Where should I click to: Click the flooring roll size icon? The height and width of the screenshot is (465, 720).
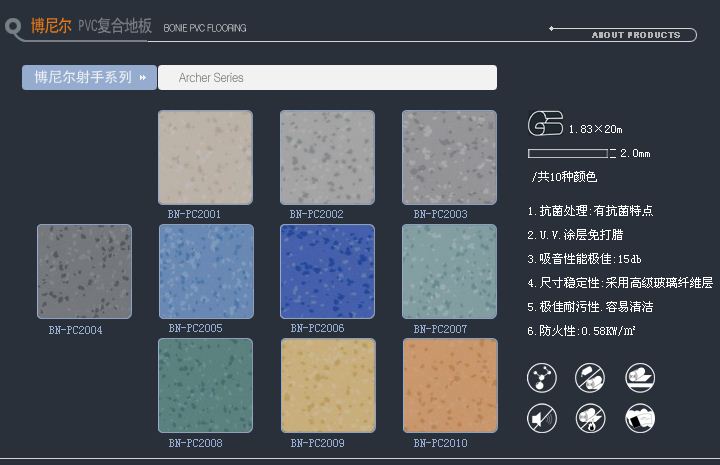(546, 124)
